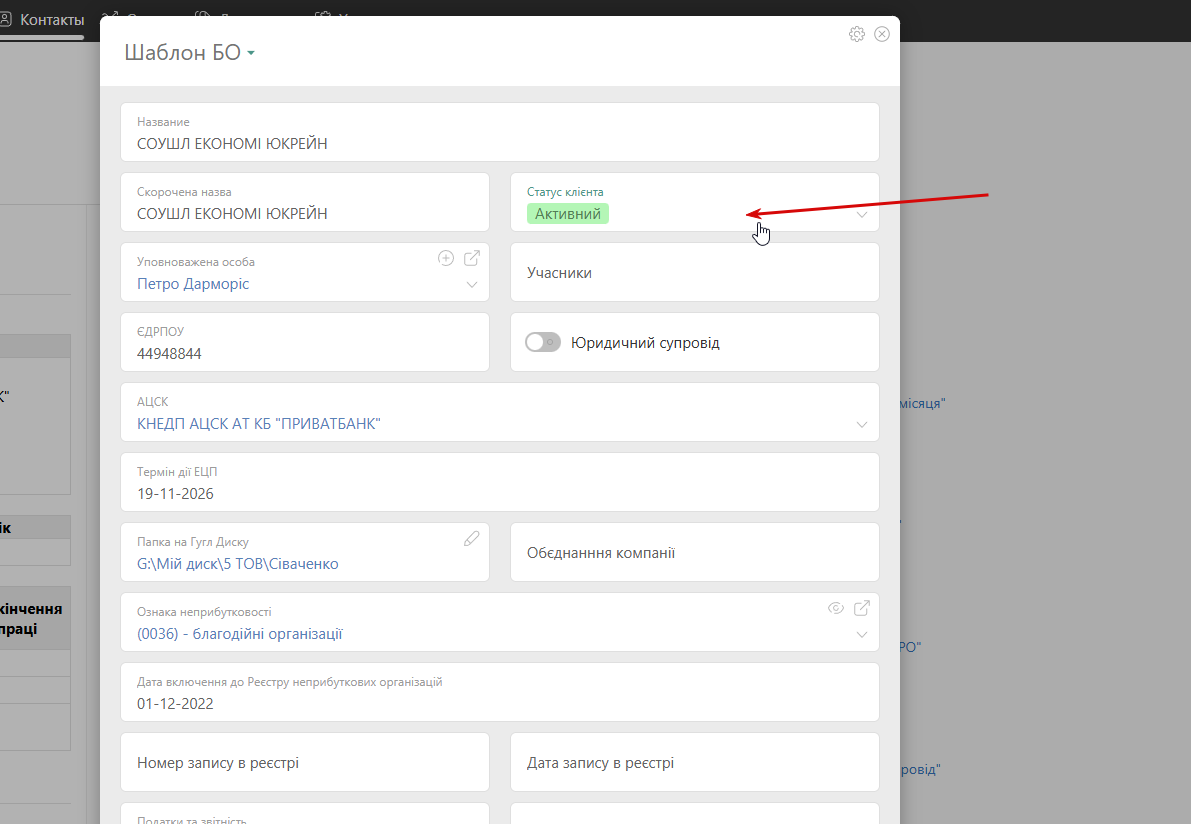Open the Петро Дарморіс contact link
1191x824 pixels.
193,284
